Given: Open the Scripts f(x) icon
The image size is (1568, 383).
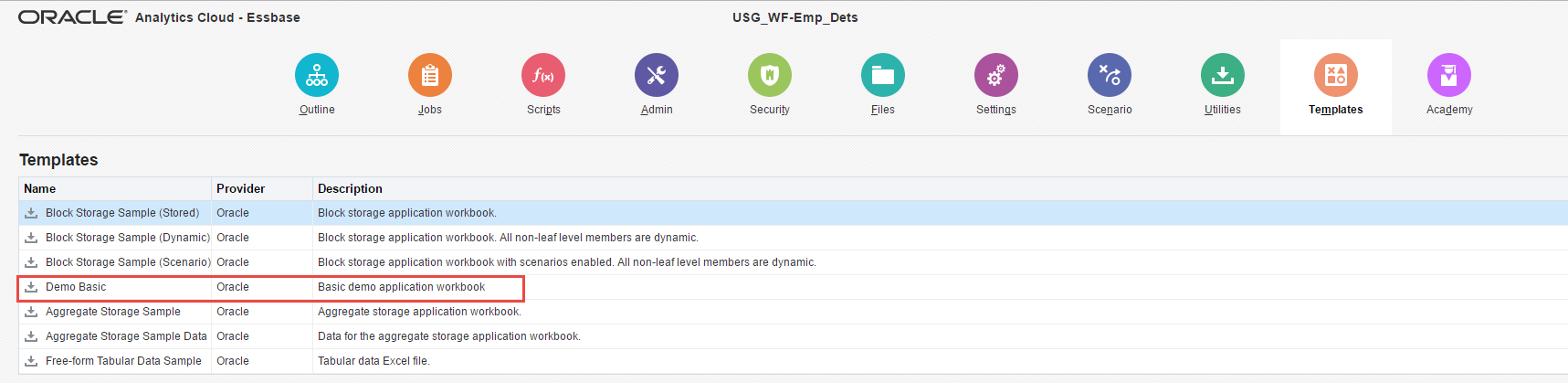Looking at the screenshot, I should coord(543,75).
